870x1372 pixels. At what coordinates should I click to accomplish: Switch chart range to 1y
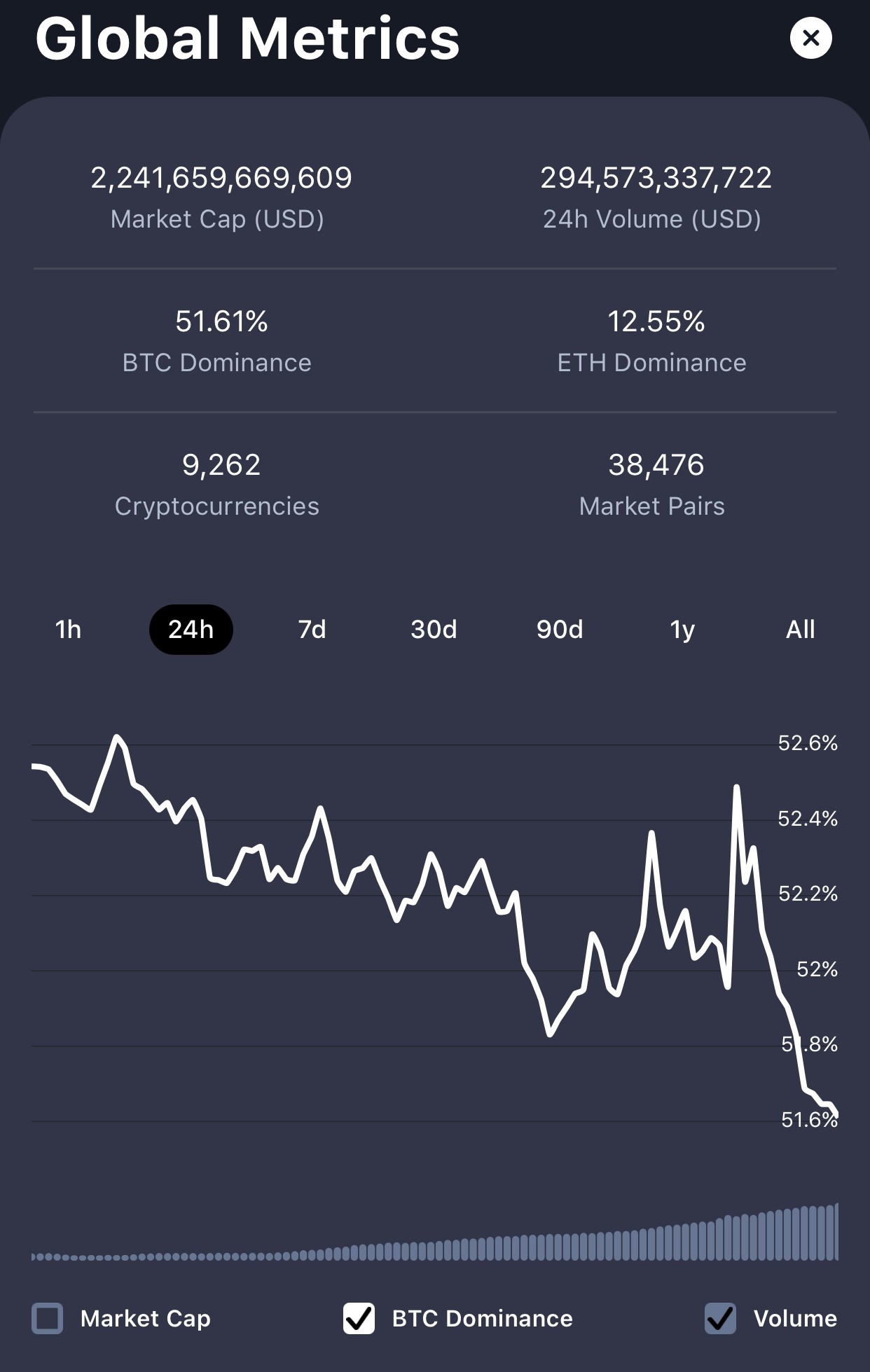click(x=682, y=630)
